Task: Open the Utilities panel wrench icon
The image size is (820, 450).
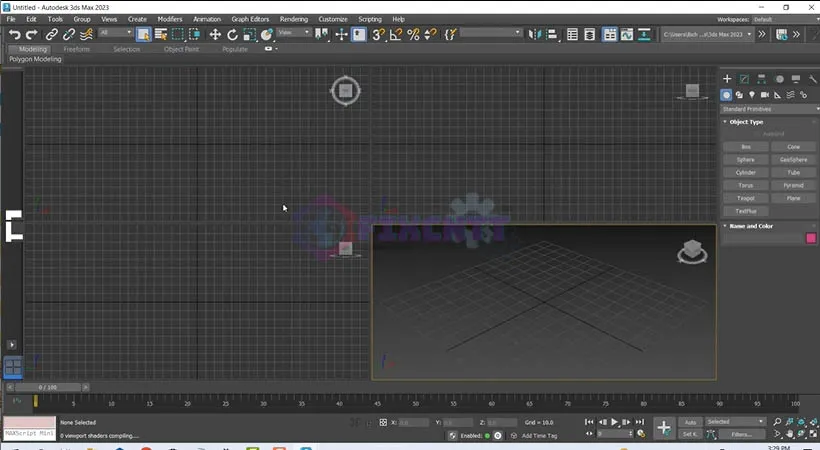Action: click(x=812, y=79)
